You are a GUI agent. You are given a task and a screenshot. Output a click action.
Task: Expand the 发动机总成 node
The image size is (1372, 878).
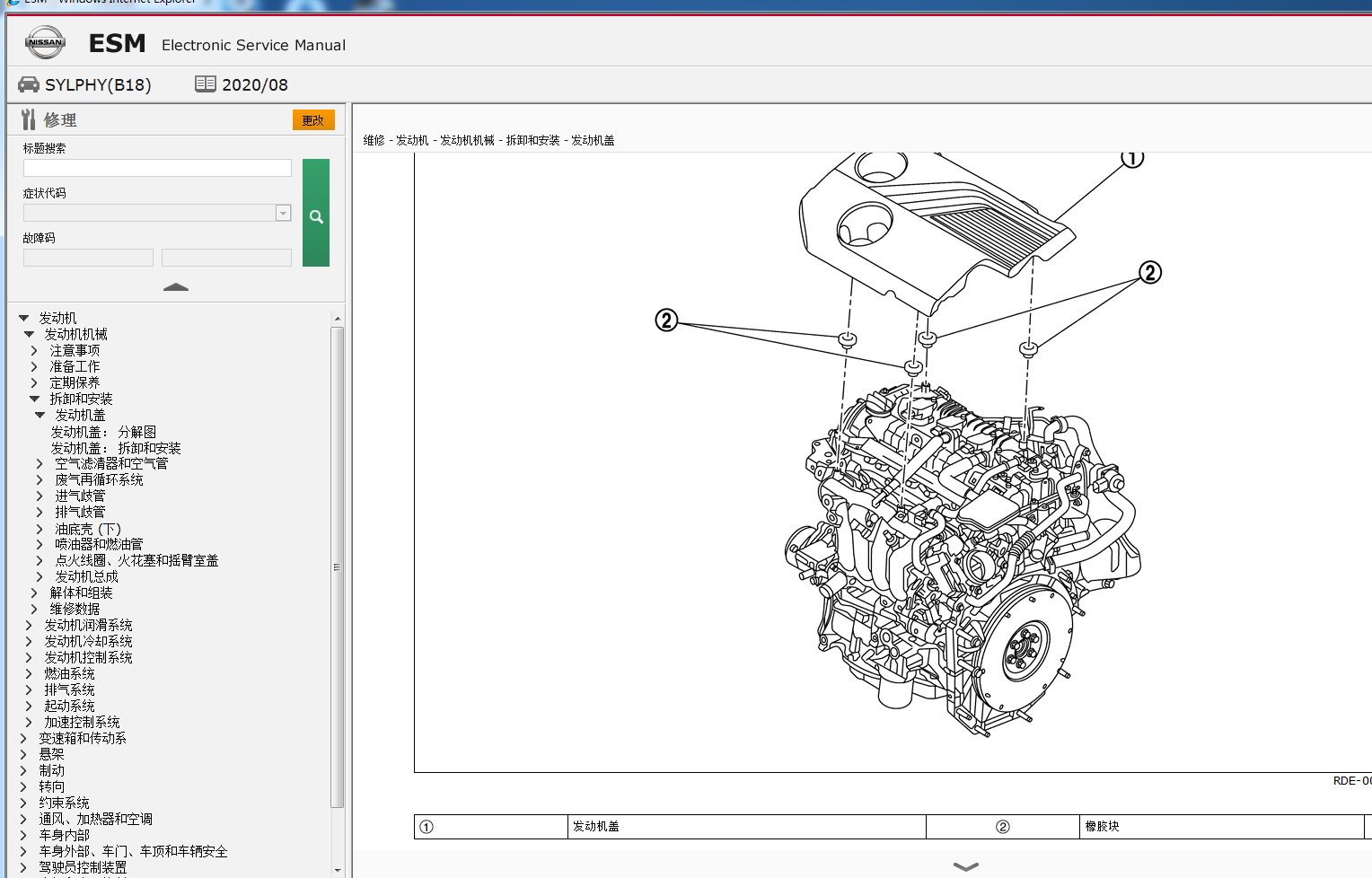pyautogui.click(x=40, y=576)
